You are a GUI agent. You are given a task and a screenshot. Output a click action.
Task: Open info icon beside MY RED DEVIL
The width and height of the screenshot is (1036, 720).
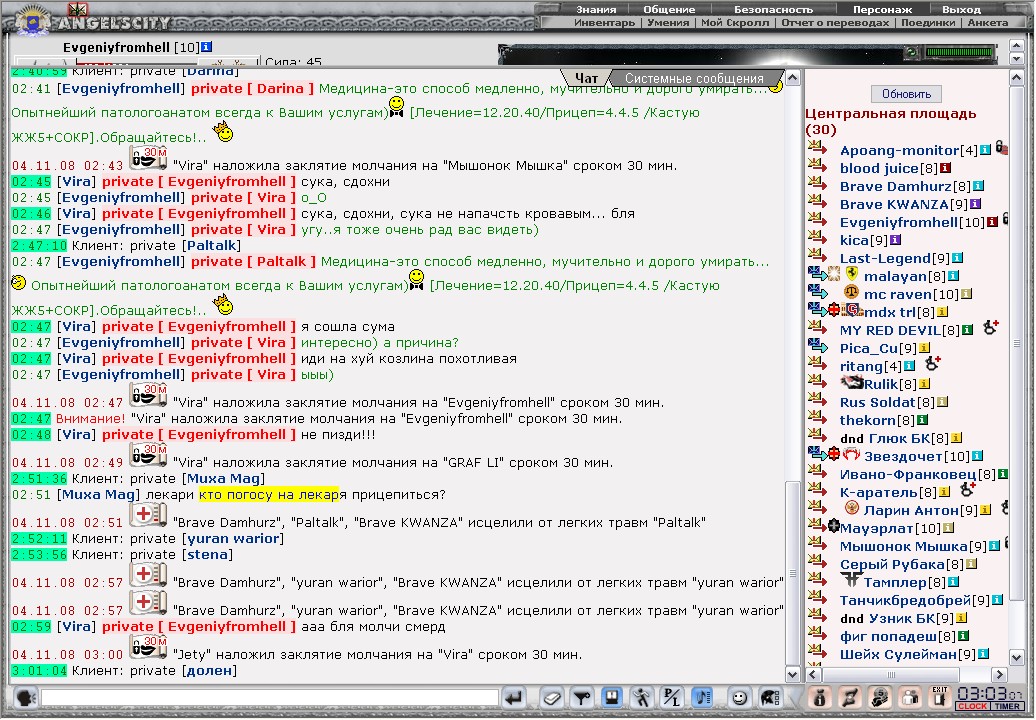tap(967, 330)
